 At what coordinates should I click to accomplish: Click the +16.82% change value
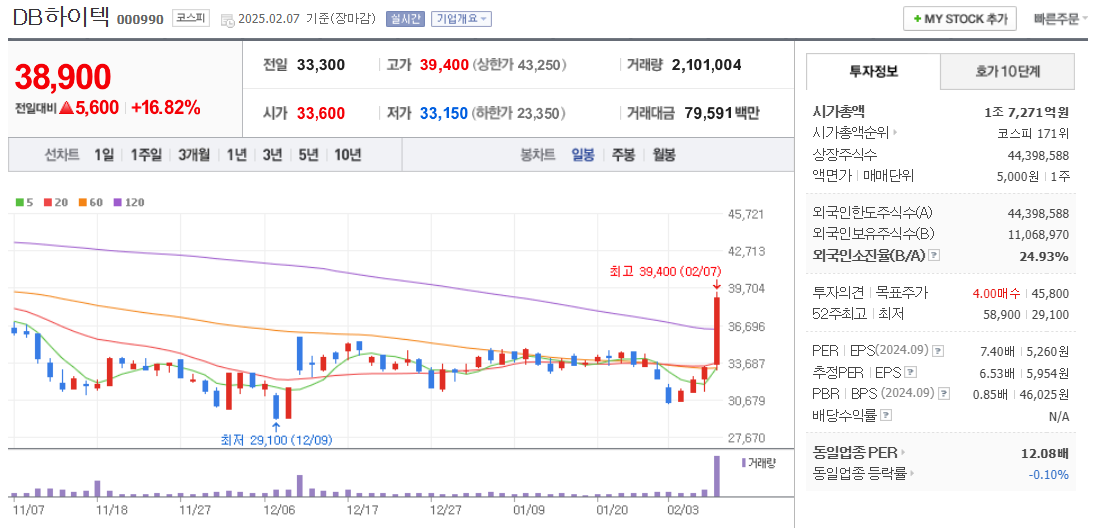166,108
